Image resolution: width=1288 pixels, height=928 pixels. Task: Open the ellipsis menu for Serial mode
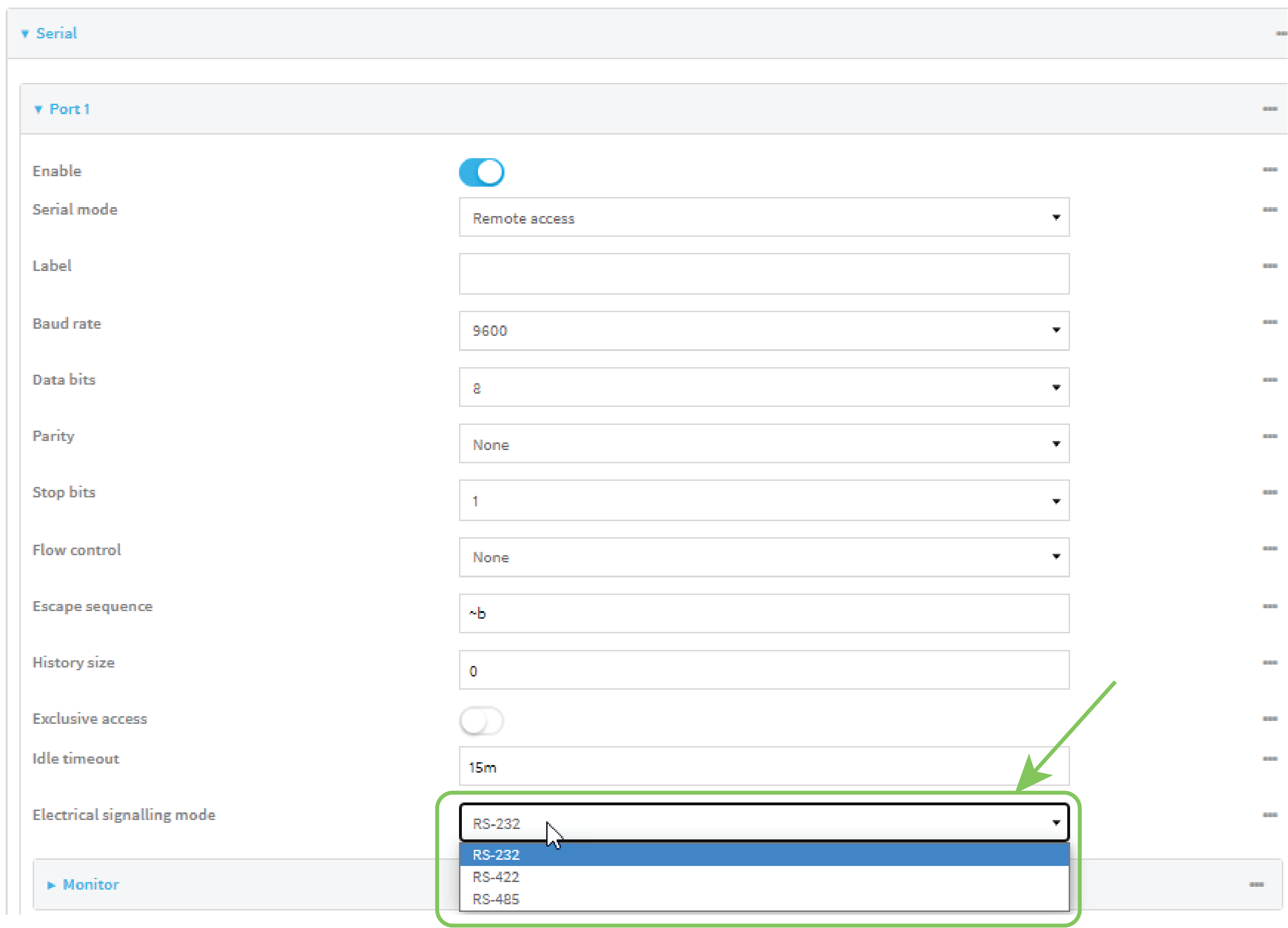pyautogui.click(x=1270, y=209)
